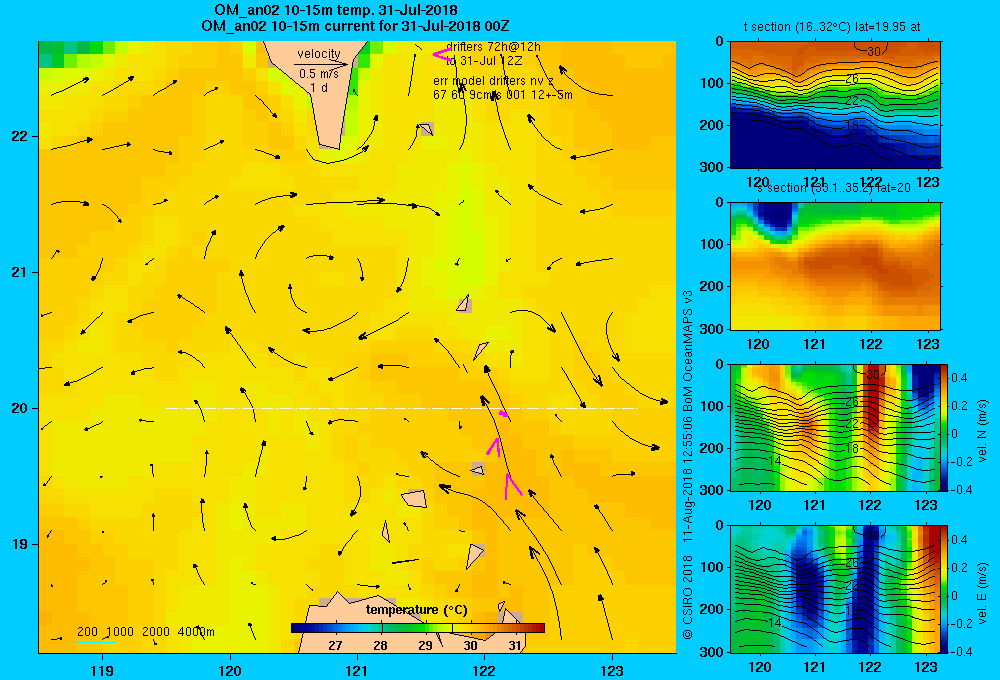Click the 'vel. E (m/s)' colorbar label
This screenshot has width=1000, height=680.
pos(983,591)
